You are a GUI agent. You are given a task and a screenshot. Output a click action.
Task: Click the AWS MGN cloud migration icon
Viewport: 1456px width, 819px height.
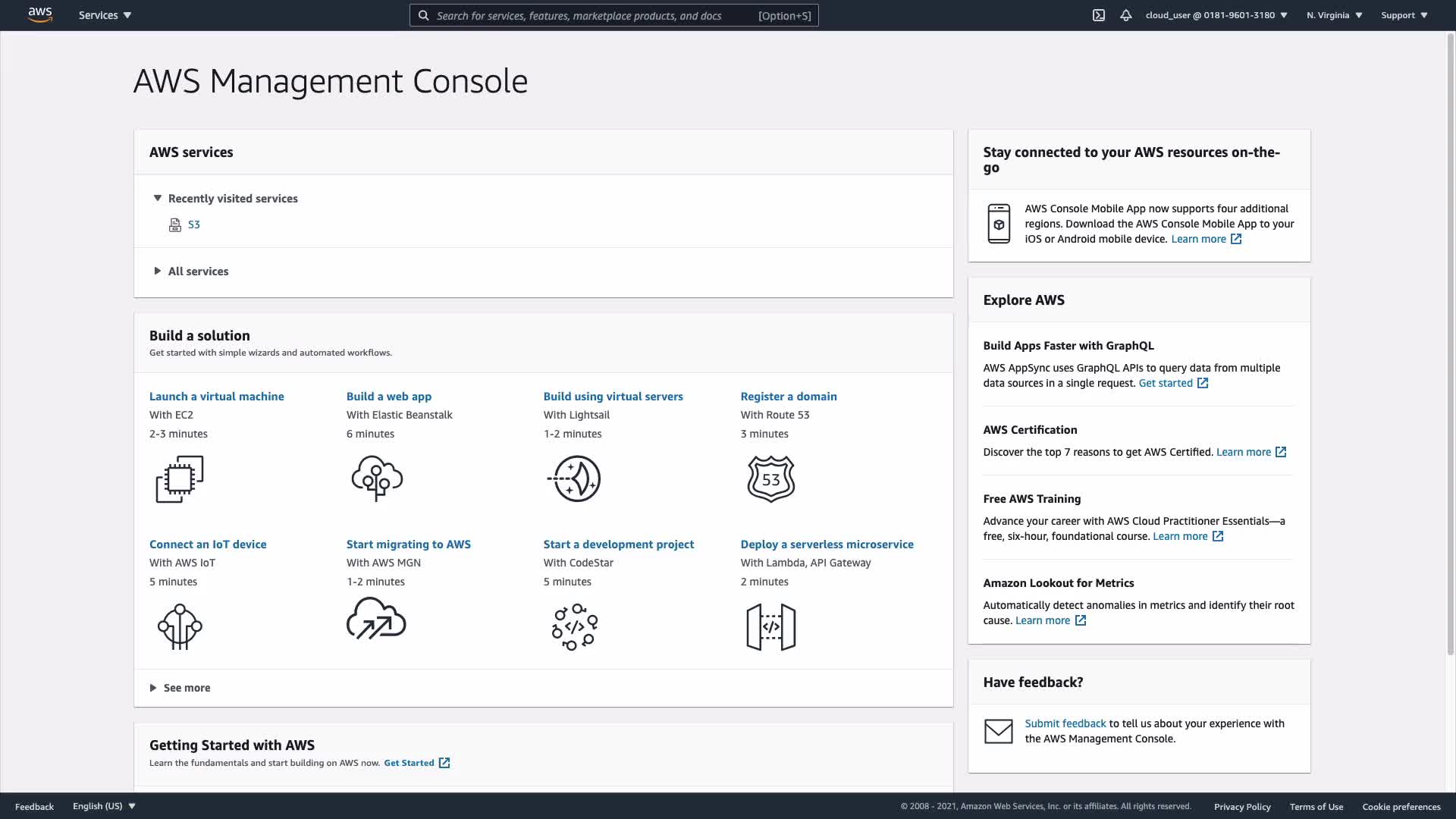[377, 619]
